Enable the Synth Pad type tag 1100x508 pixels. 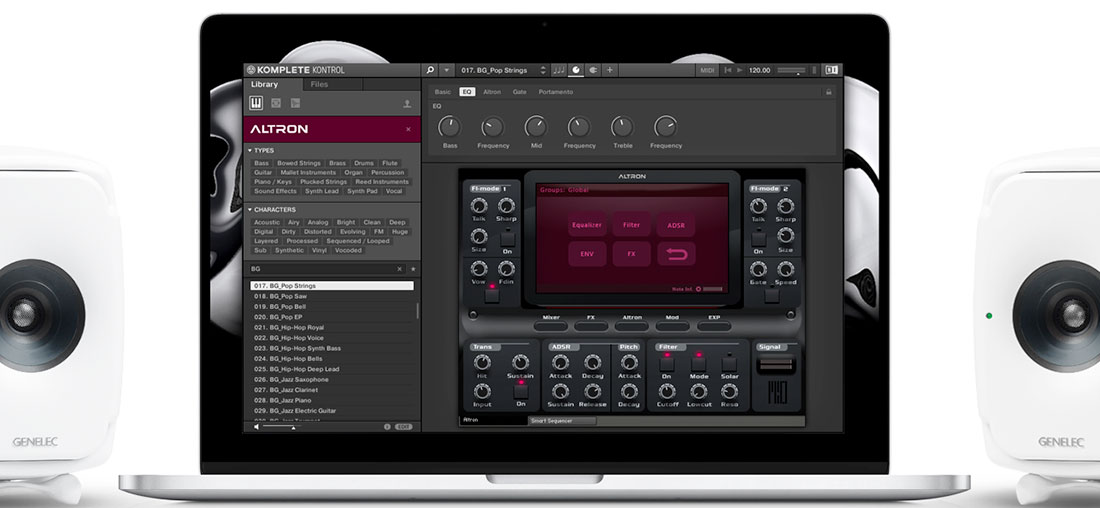pos(362,191)
